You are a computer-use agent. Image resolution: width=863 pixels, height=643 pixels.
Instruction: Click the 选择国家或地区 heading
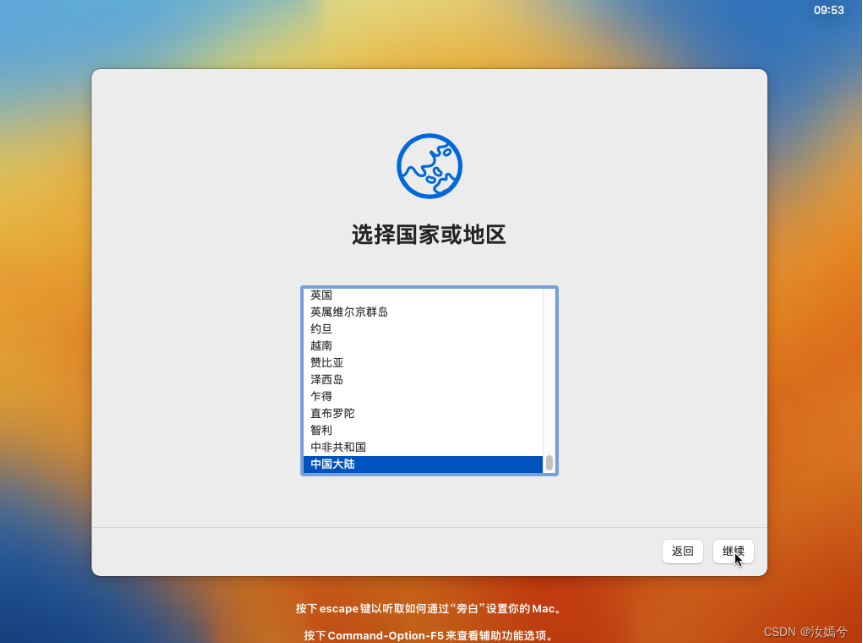429,234
